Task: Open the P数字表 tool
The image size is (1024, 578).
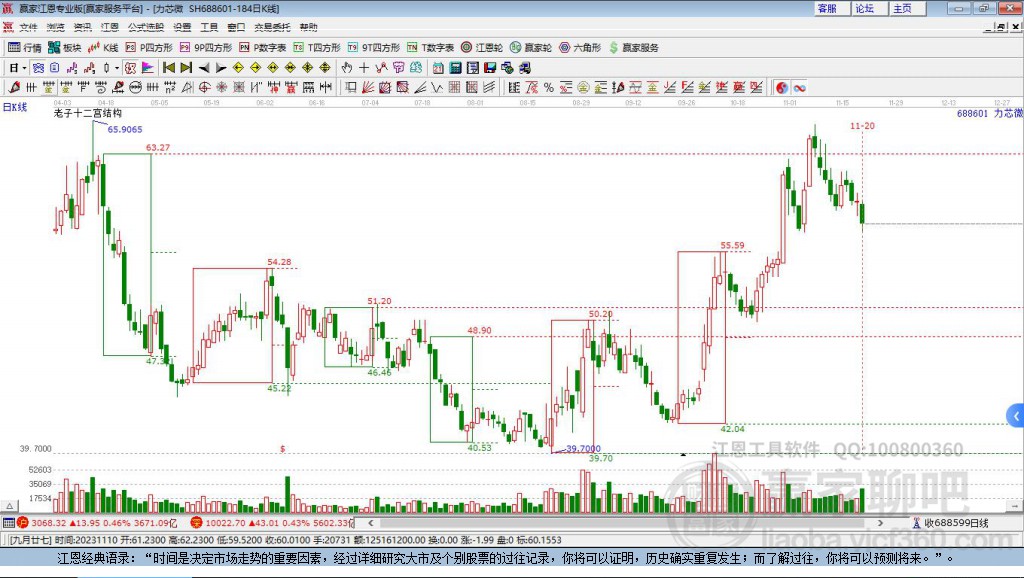Action: click(x=263, y=48)
